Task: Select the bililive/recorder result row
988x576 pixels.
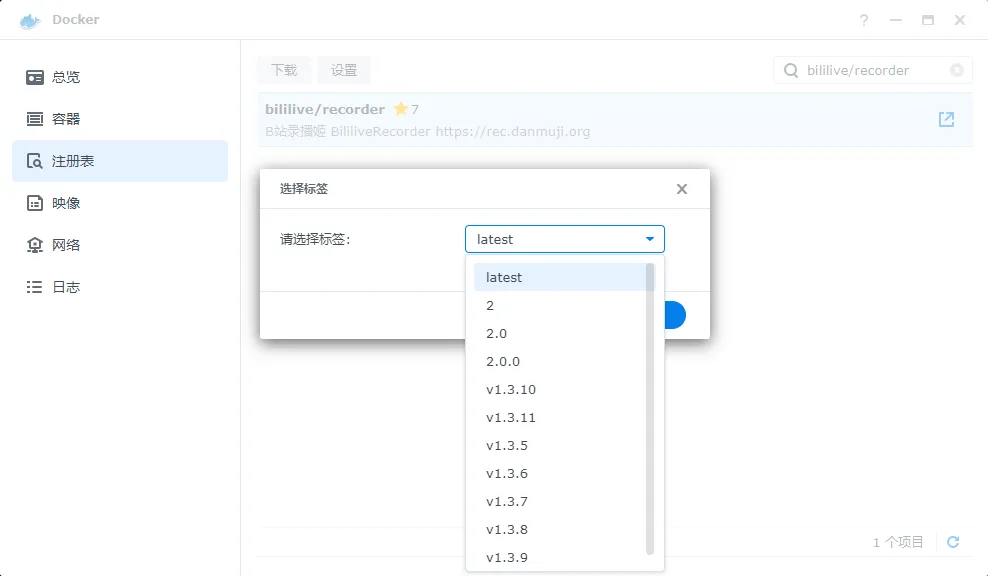Action: (x=615, y=120)
